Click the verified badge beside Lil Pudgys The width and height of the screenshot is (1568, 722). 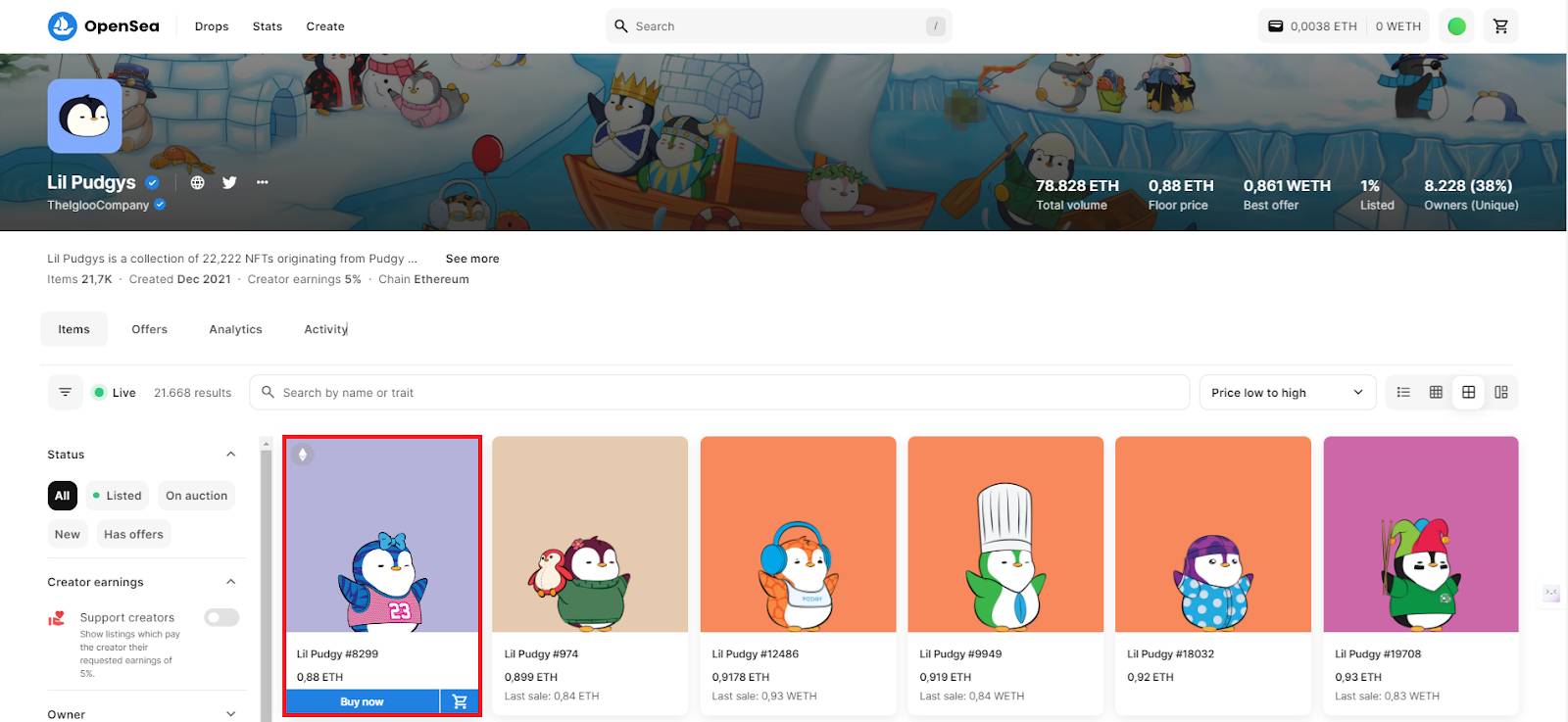pos(152,182)
